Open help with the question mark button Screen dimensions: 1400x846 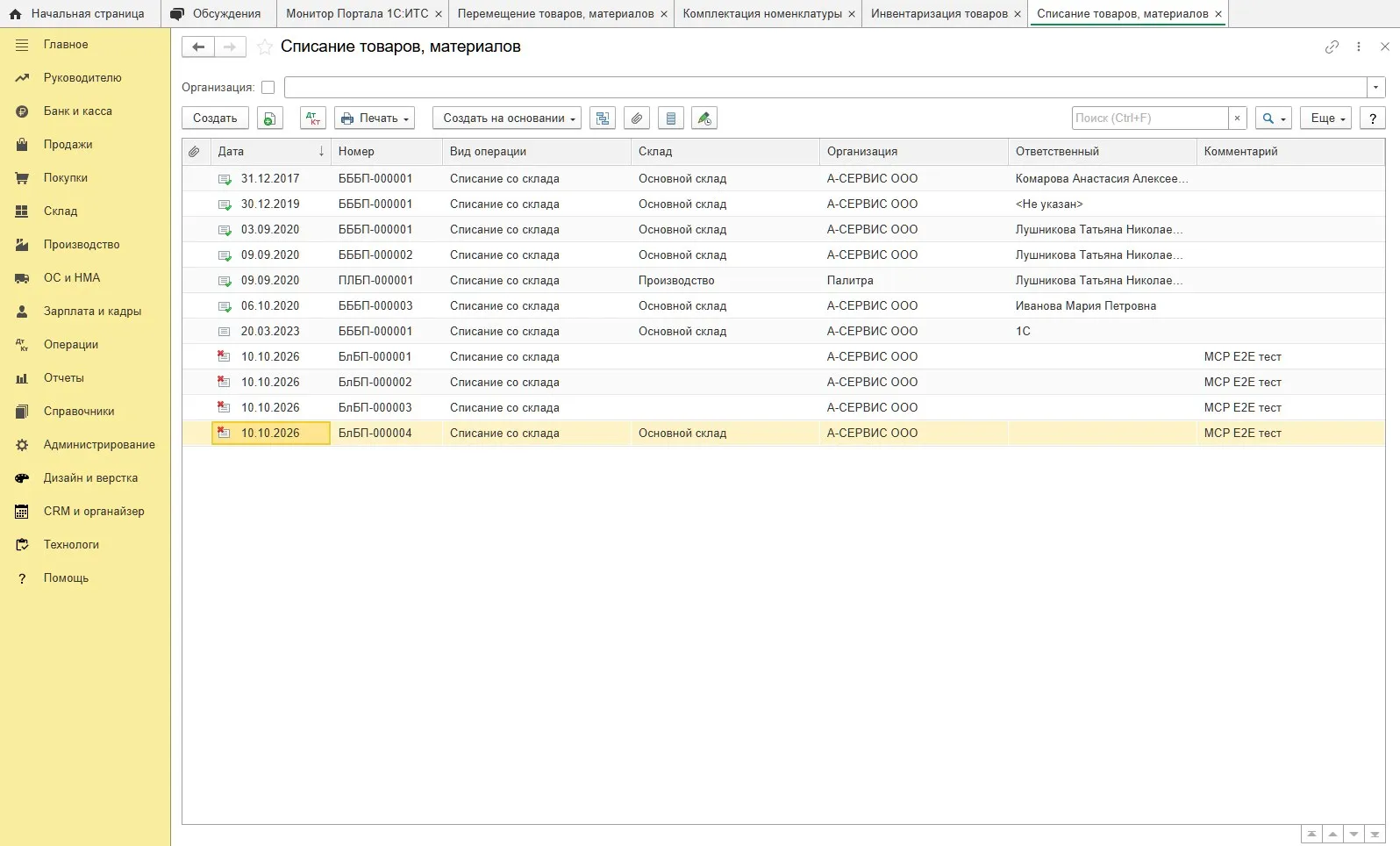point(1373,118)
